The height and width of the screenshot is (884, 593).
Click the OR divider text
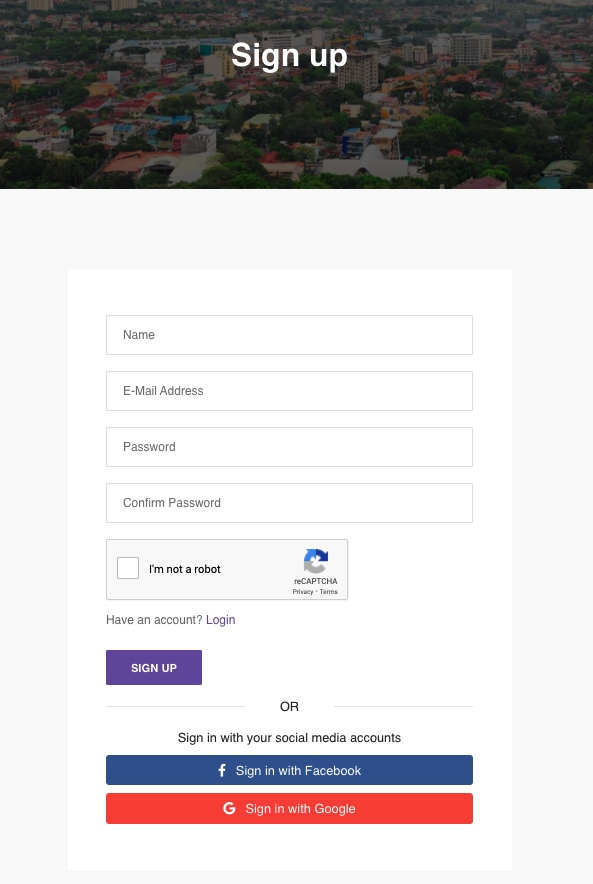coord(289,706)
